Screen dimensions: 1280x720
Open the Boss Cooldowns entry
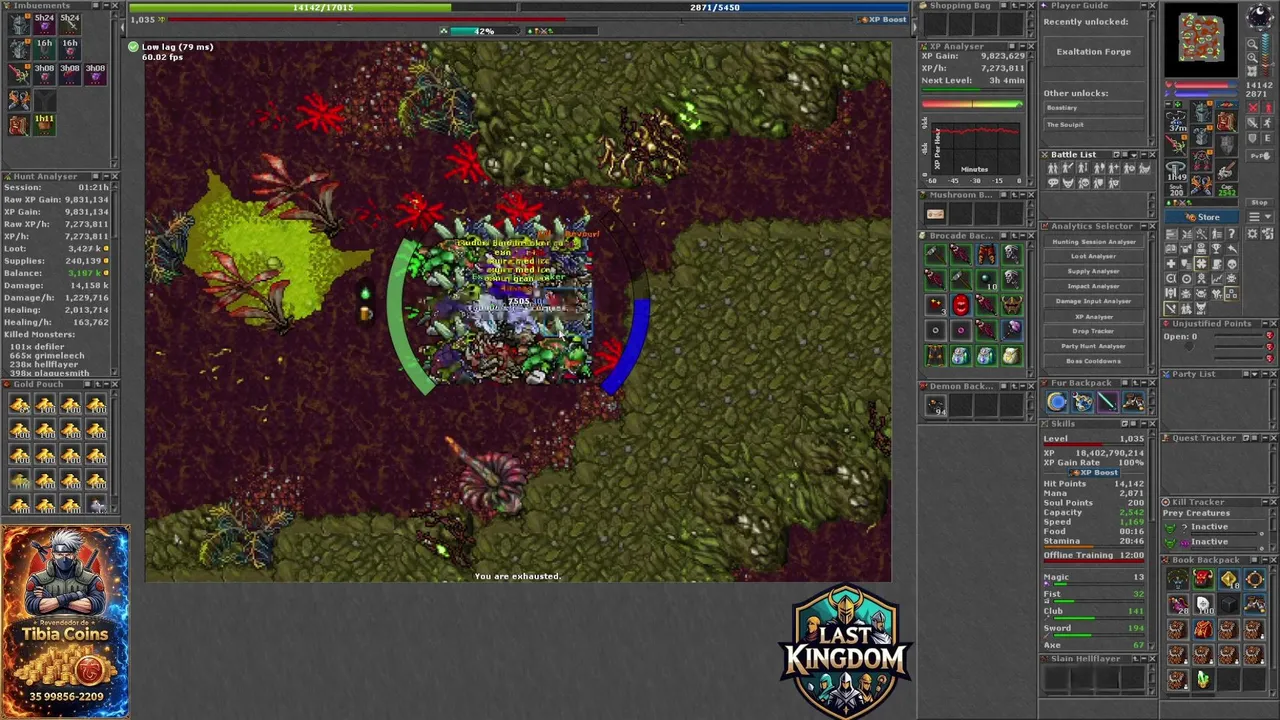point(1094,361)
